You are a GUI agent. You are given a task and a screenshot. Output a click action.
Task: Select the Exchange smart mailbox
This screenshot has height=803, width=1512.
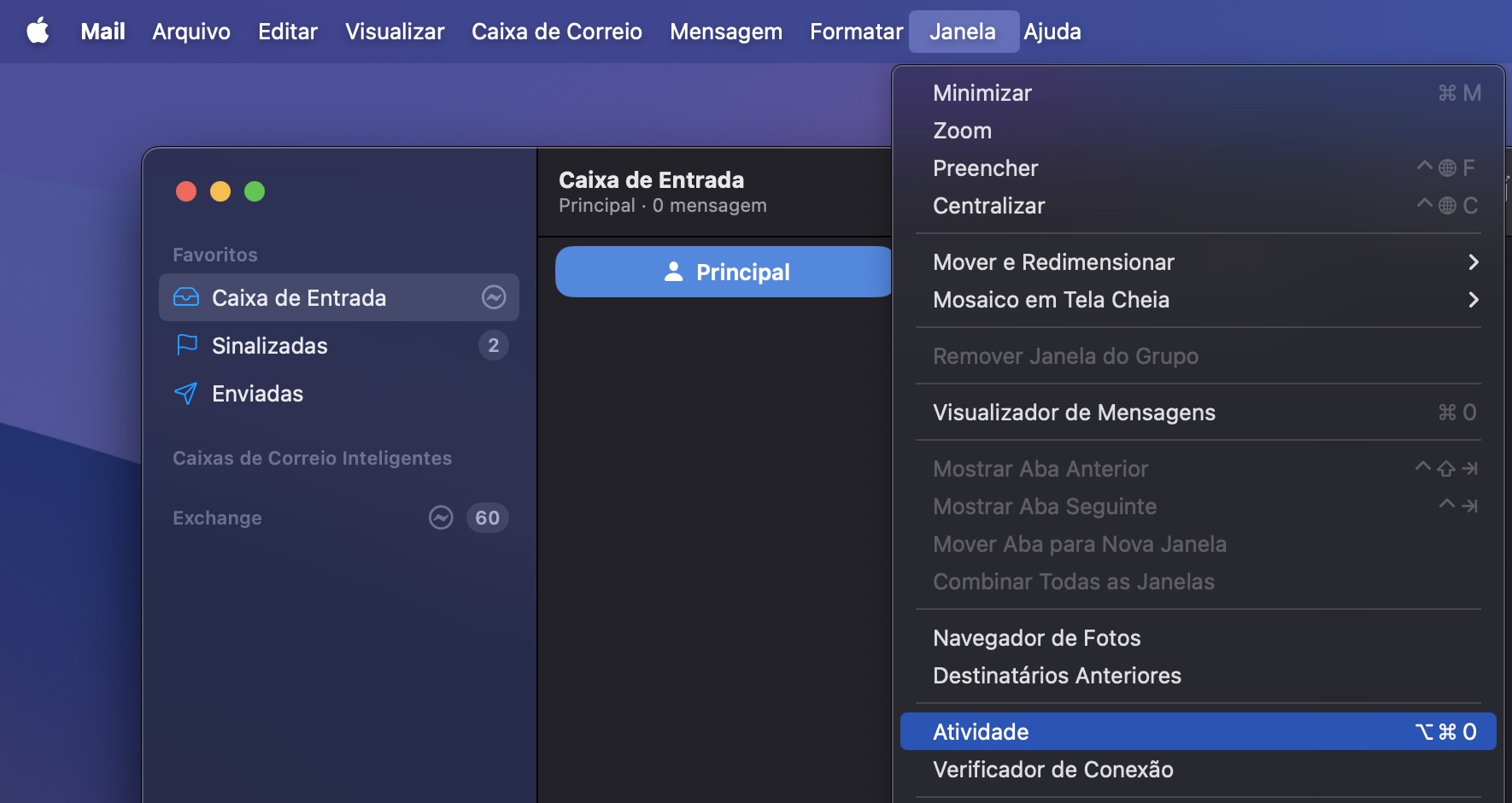point(217,518)
